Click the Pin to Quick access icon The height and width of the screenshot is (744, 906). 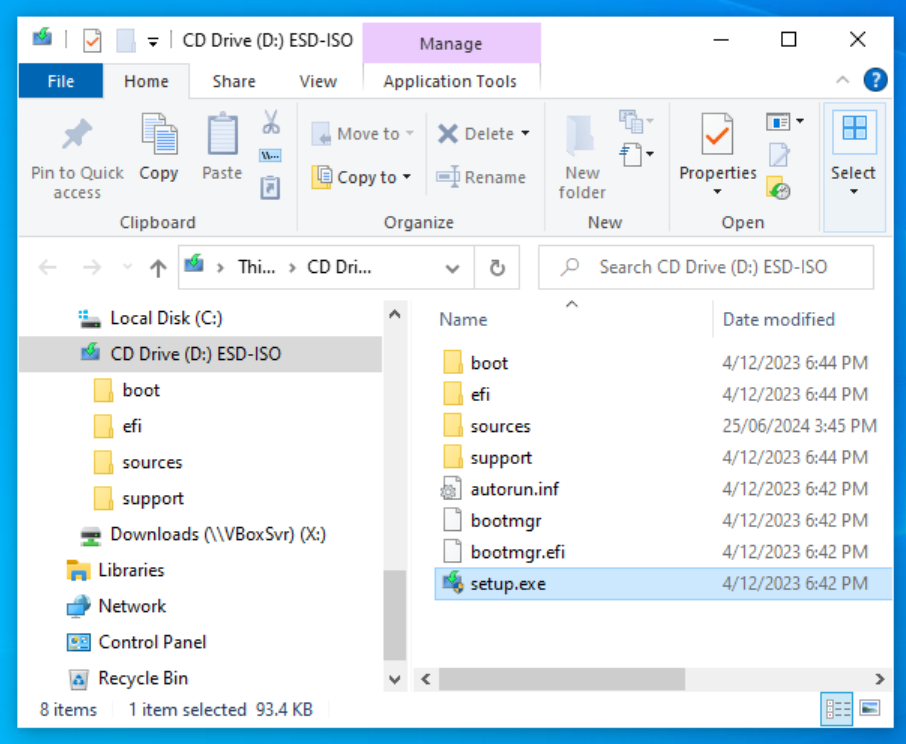(x=77, y=135)
